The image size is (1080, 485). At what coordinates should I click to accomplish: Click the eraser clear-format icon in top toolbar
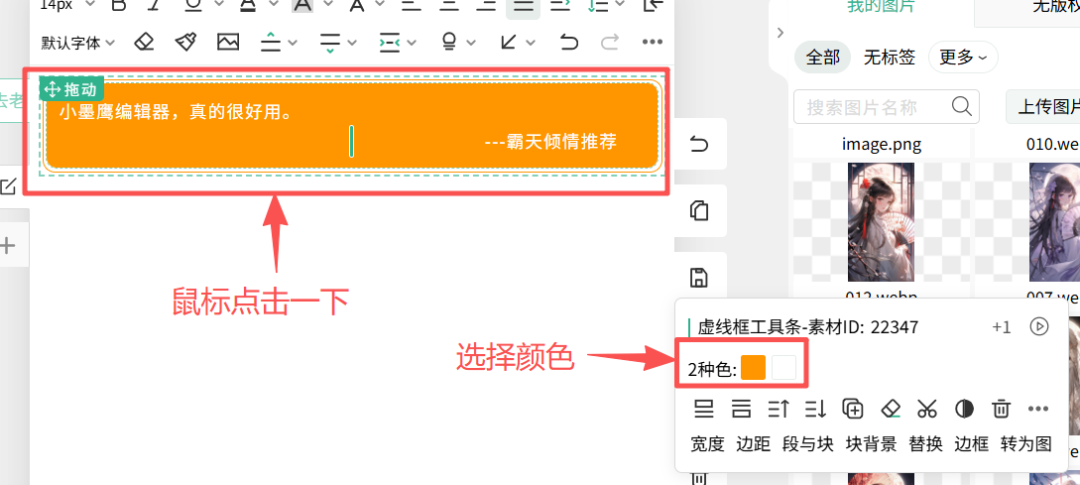pyautogui.click(x=145, y=42)
